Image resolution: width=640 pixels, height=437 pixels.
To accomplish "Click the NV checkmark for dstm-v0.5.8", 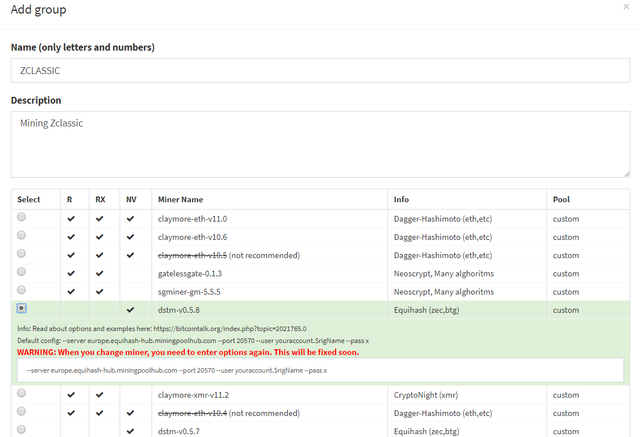I will (130, 310).
